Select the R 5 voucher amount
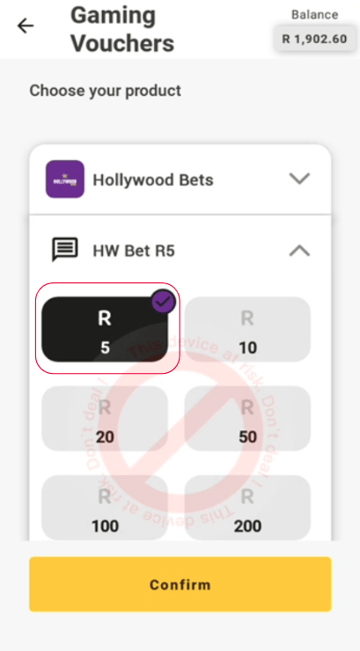The height and width of the screenshot is (651, 360). 105,329
